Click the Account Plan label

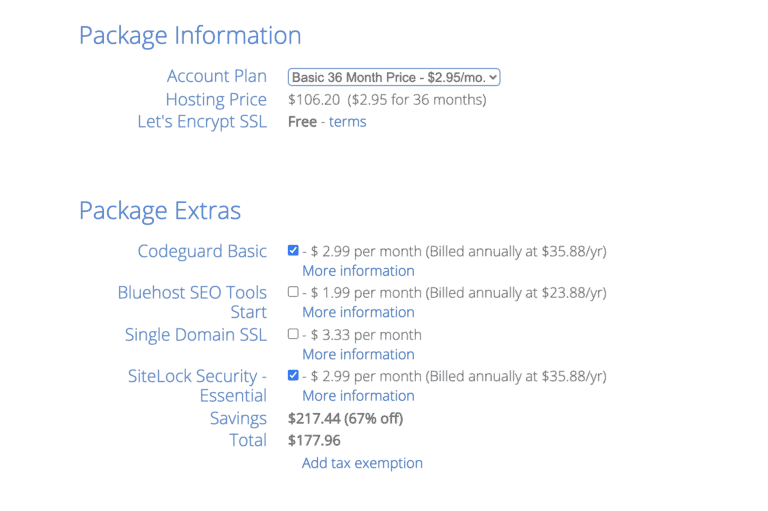216,76
